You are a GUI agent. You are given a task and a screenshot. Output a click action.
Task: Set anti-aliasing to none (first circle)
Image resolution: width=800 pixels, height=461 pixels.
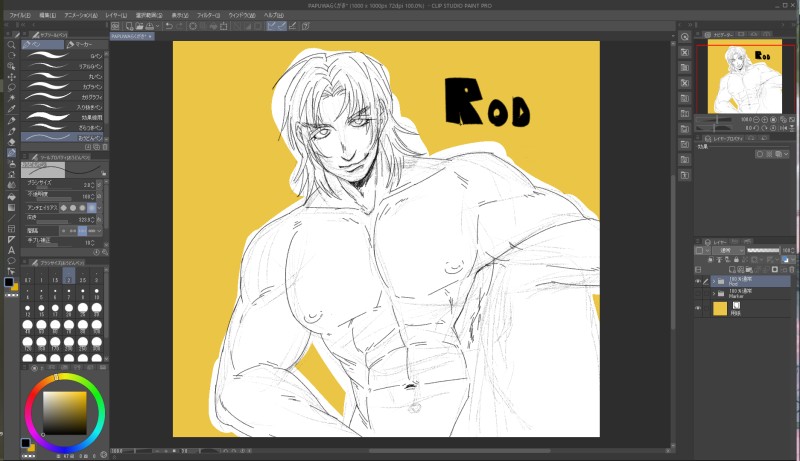coord(64,208)
